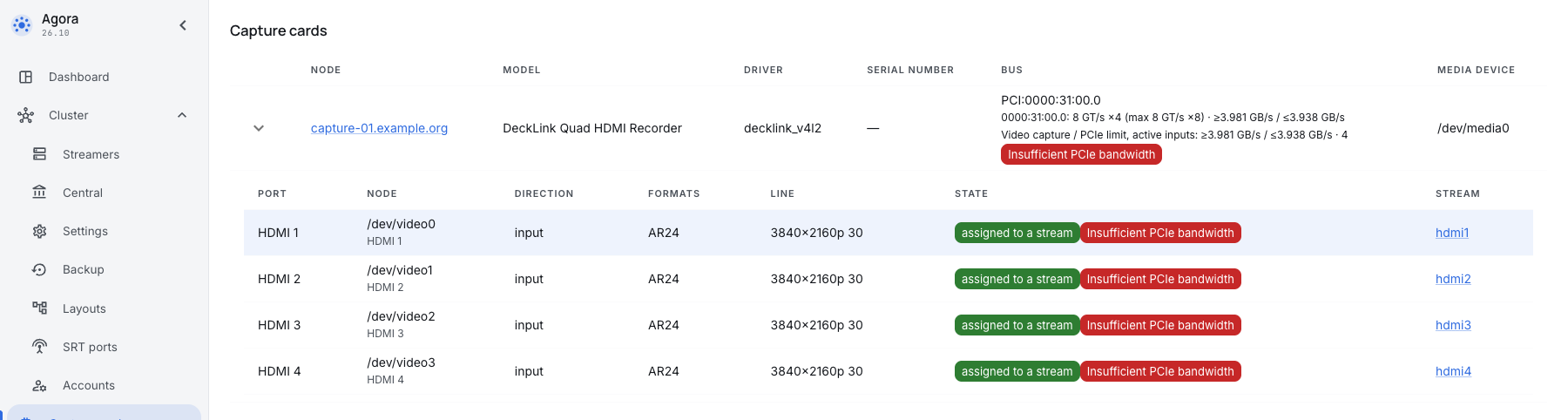Viewport: 1568px width, 420px height.
Task: Click the Capture cards heading
Action: (x=278, y=30)
